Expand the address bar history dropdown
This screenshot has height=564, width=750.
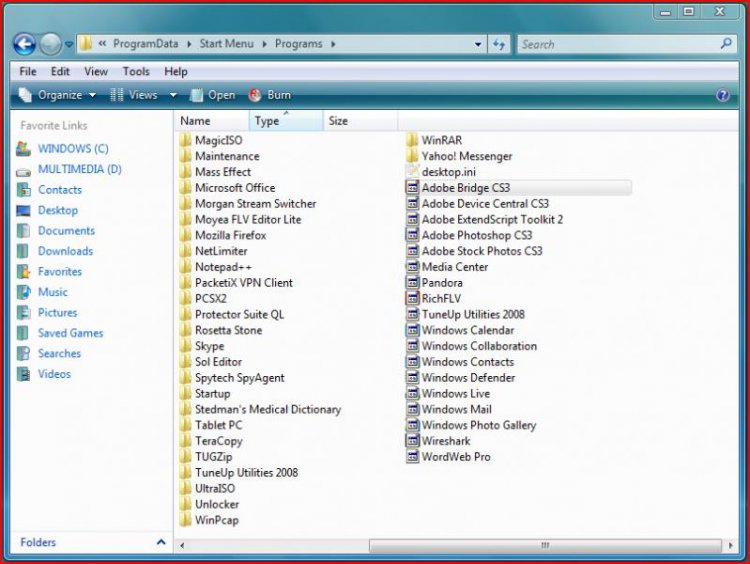tap(478, 44)
